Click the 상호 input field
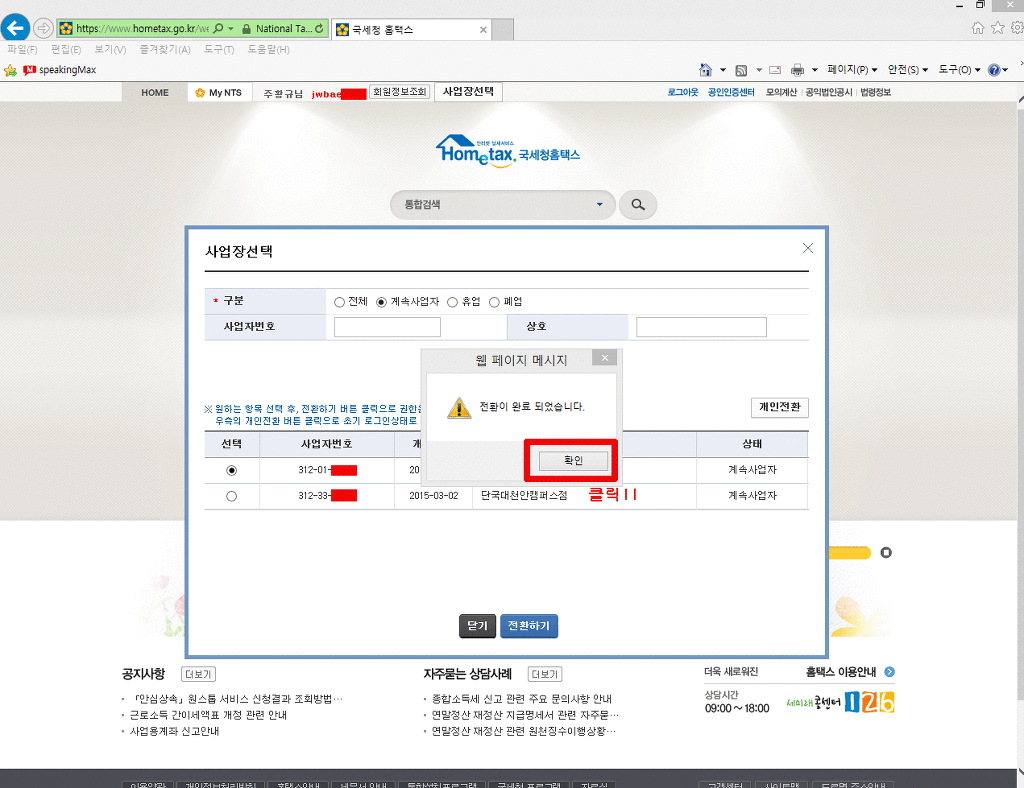Viewport: 1024px width, 788px height. (x=701, y=327)
